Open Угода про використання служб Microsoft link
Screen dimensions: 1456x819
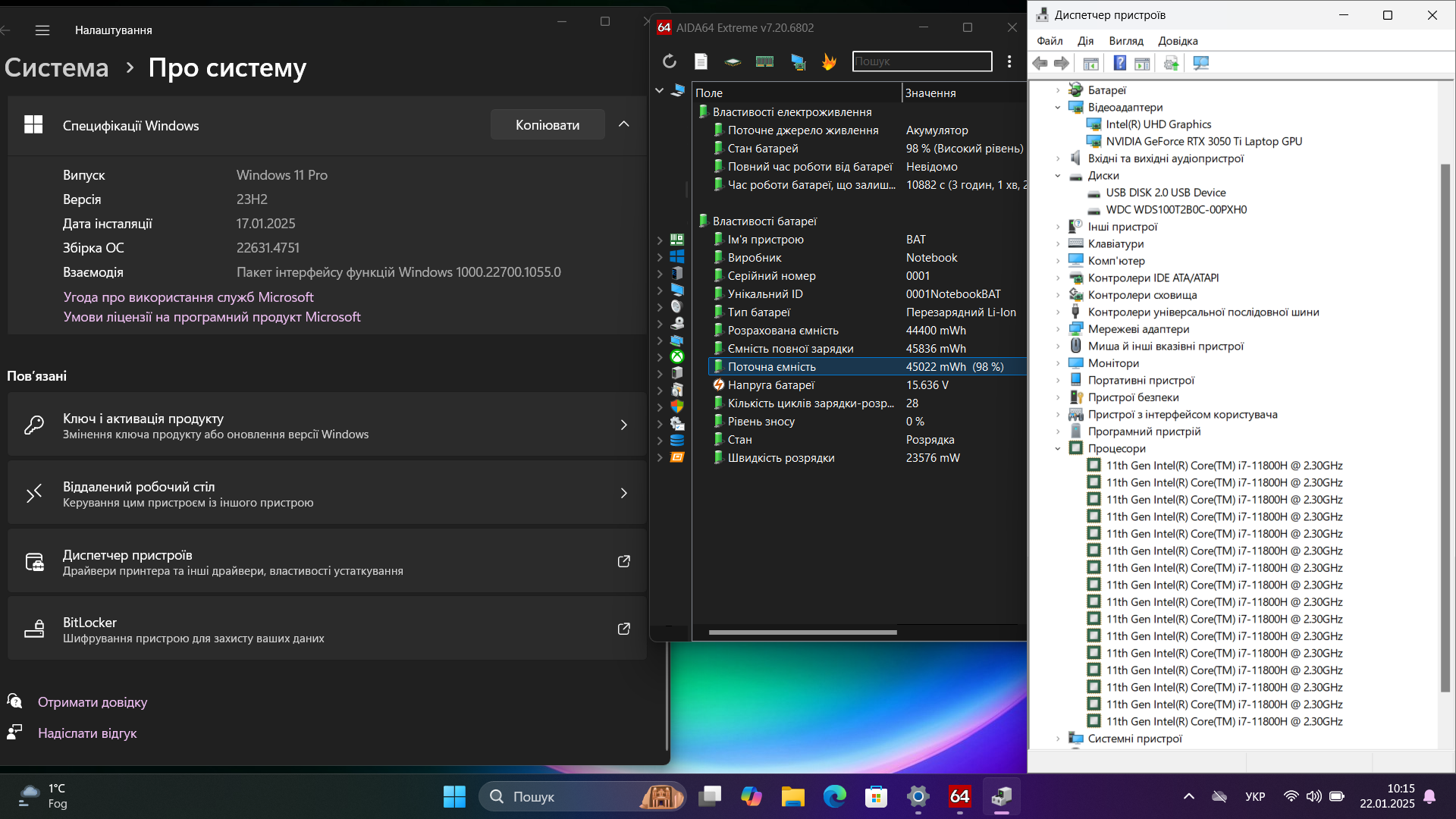click(188, 297)
